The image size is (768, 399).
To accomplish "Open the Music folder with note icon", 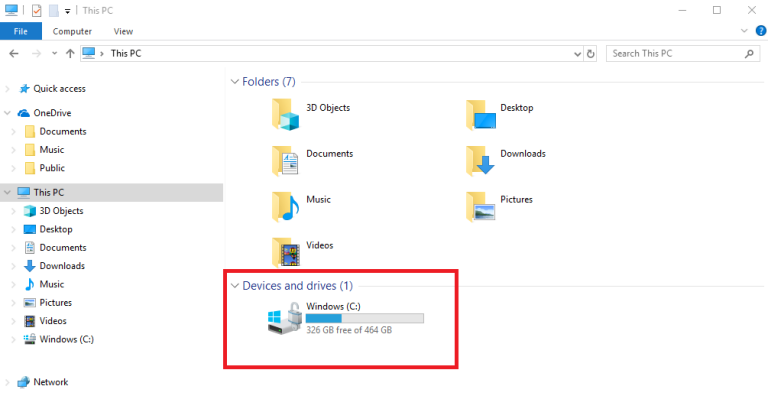I will pos(286,206).
